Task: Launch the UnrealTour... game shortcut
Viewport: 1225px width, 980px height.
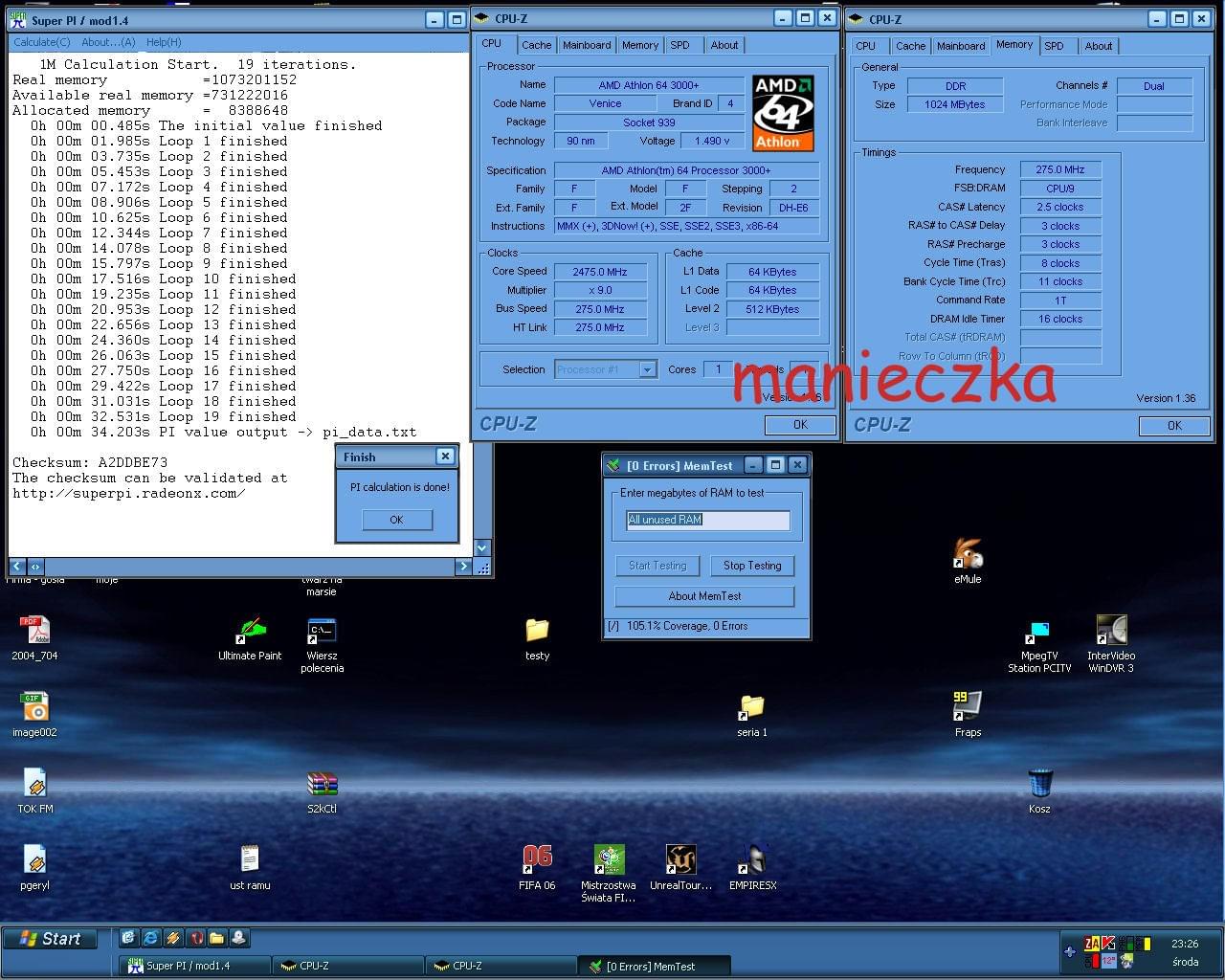Action: 680,867
